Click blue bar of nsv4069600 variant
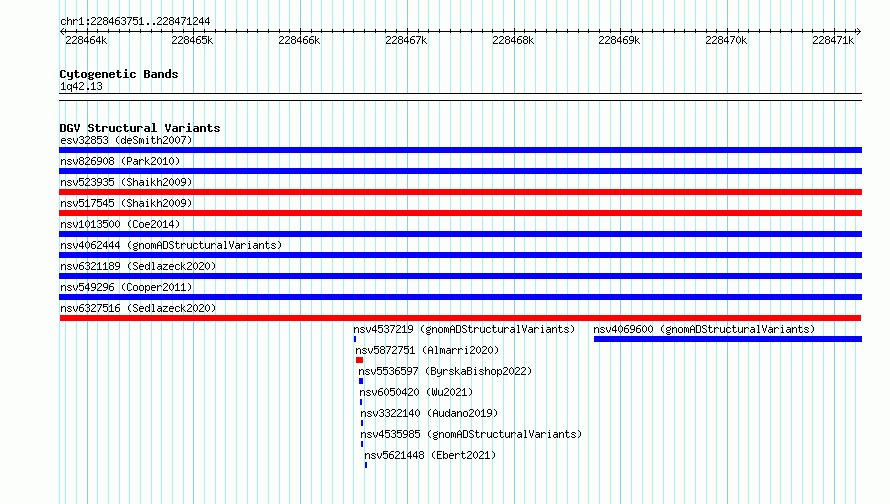 (x=728, y=339)
